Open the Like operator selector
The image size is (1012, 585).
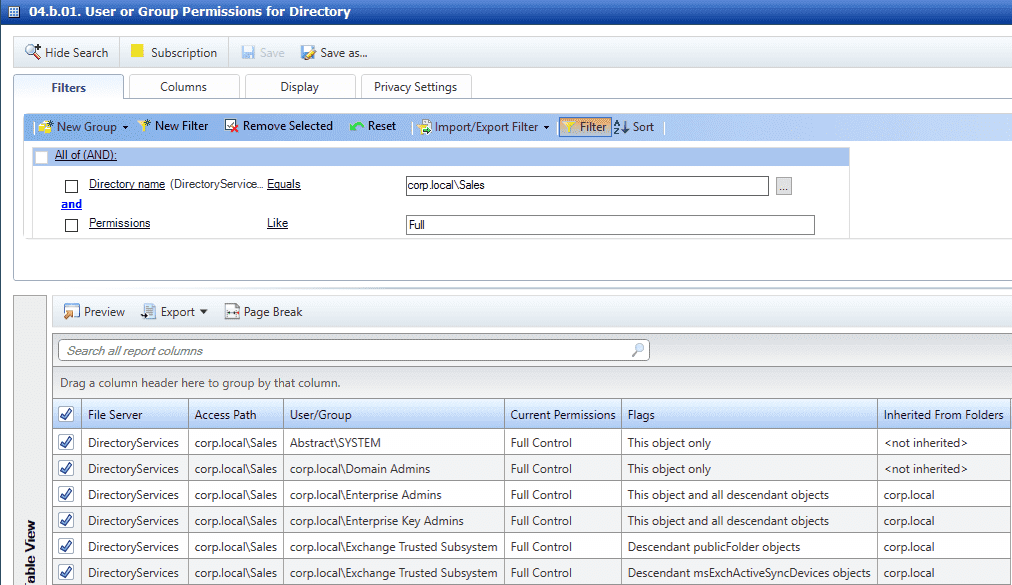(278, 223)
